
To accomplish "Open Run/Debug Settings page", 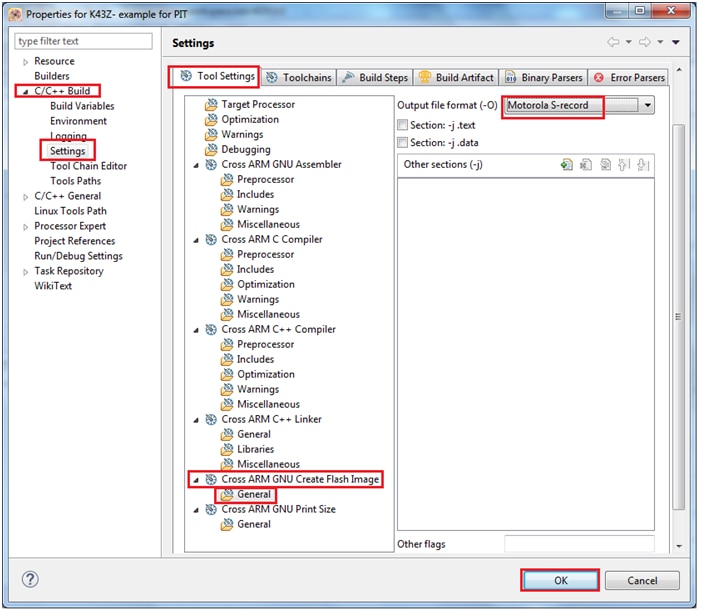I will coord(78,256).
